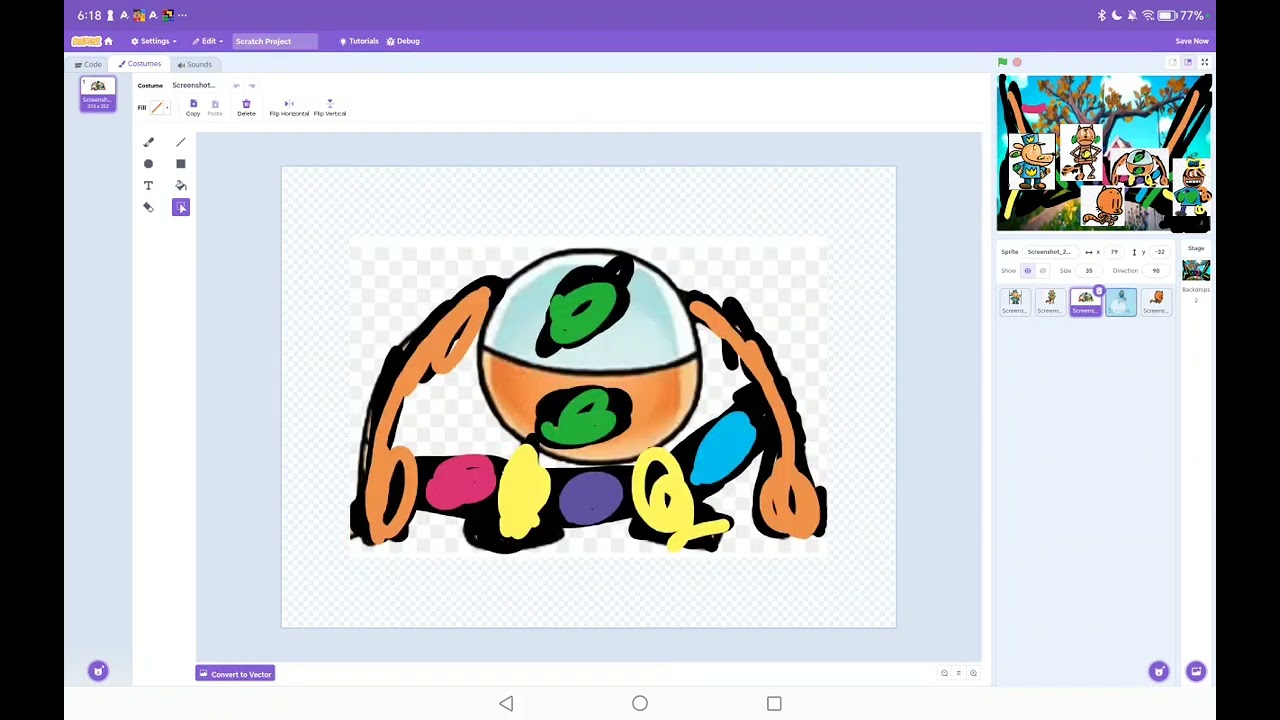Select the Fill bucket tool

(181, 186)
